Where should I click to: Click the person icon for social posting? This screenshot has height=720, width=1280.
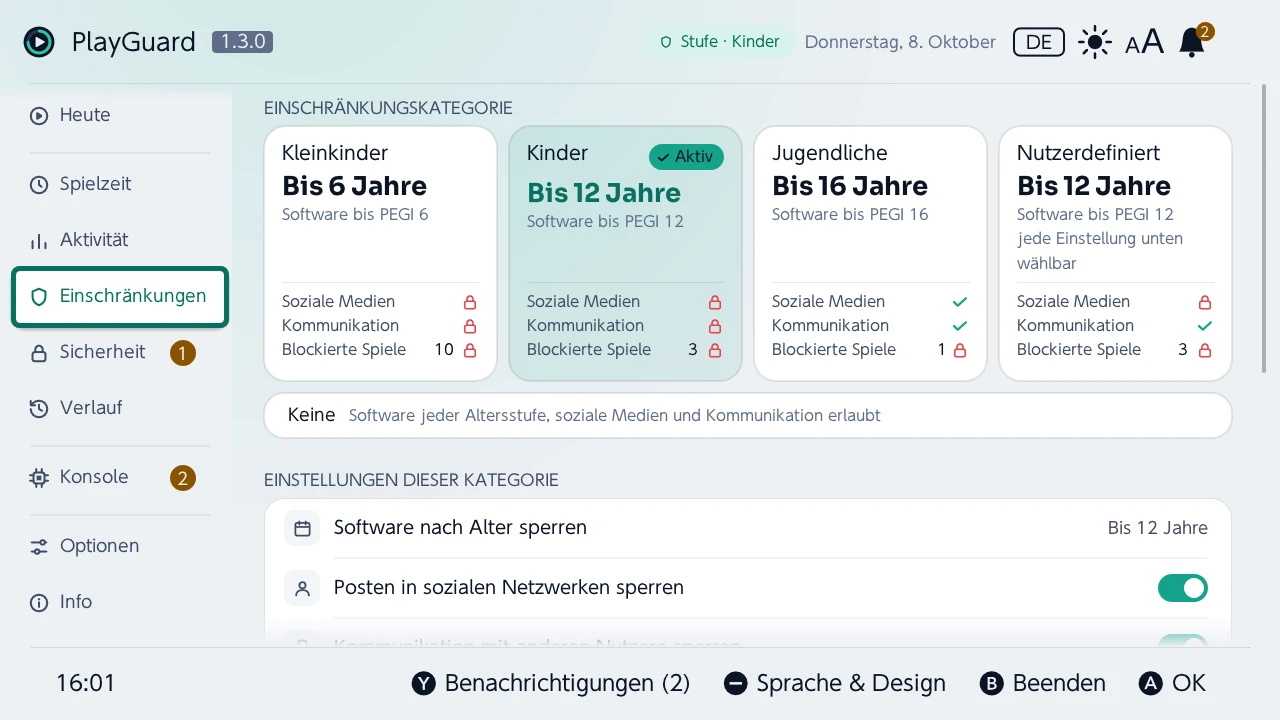[x=302, y=588]
